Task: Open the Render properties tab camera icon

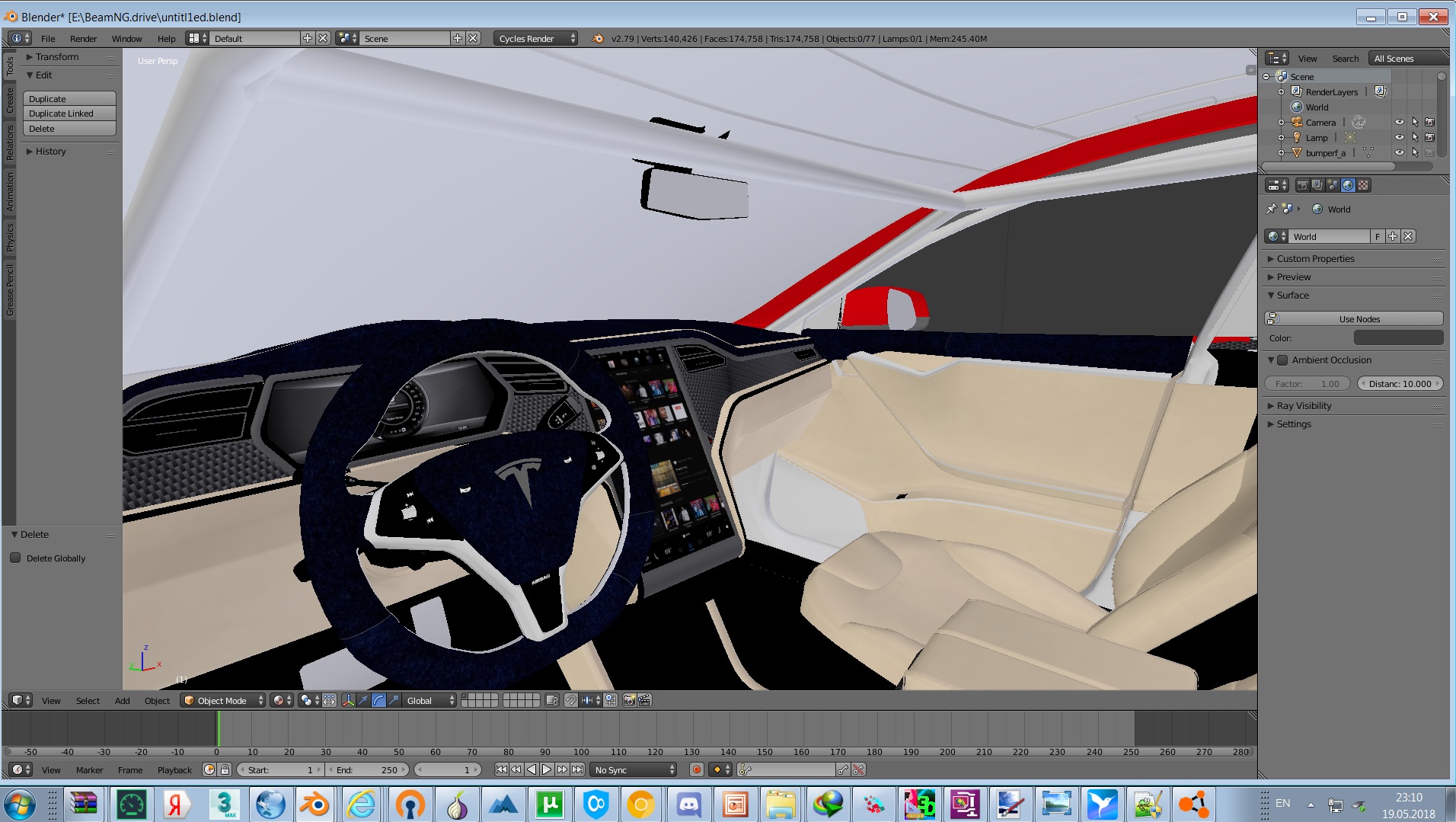Action: coord(1302,185)
